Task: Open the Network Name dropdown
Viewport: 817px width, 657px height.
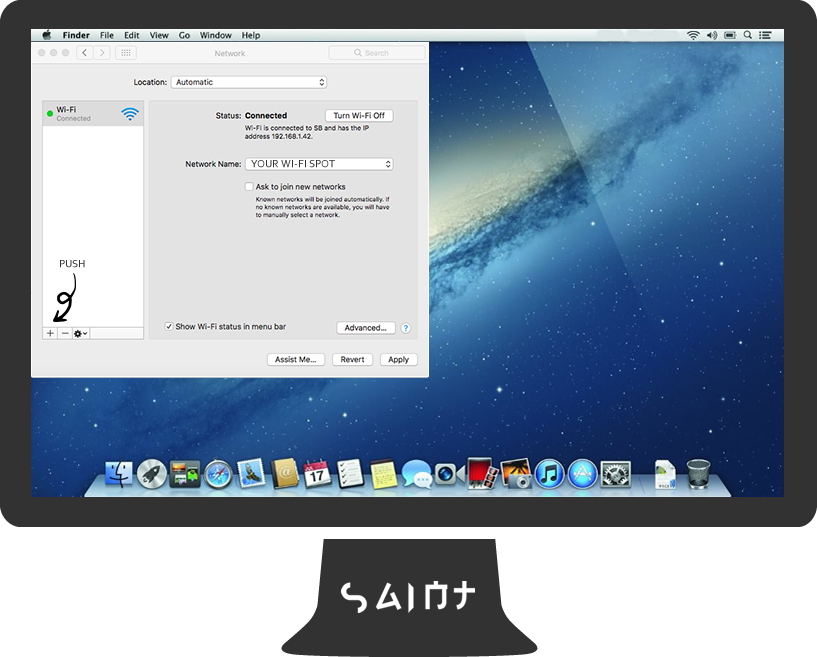Action: point(319,164)
